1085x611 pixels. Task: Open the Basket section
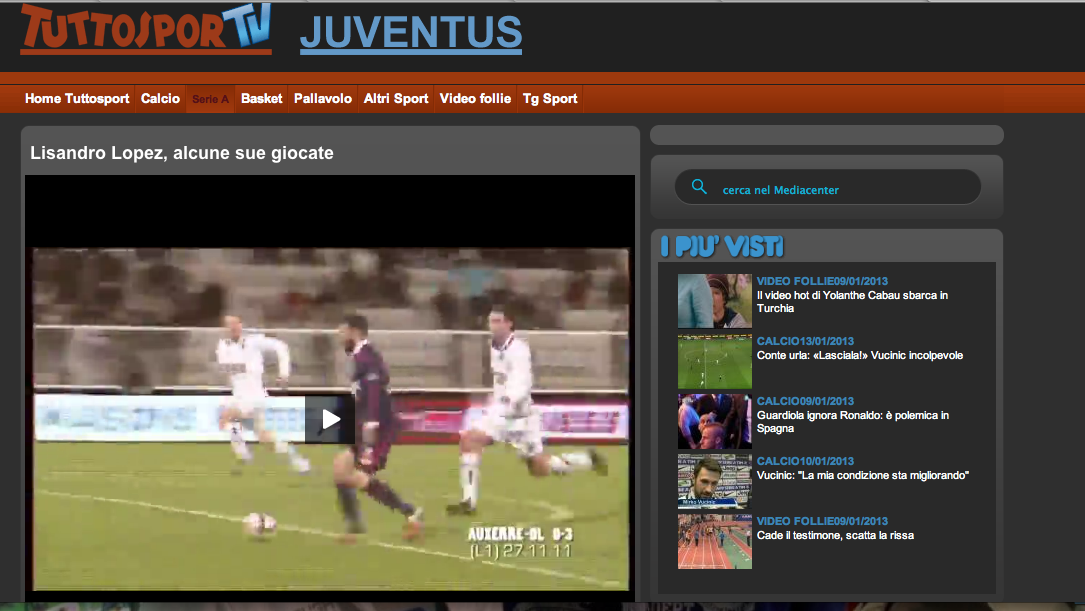261,99
